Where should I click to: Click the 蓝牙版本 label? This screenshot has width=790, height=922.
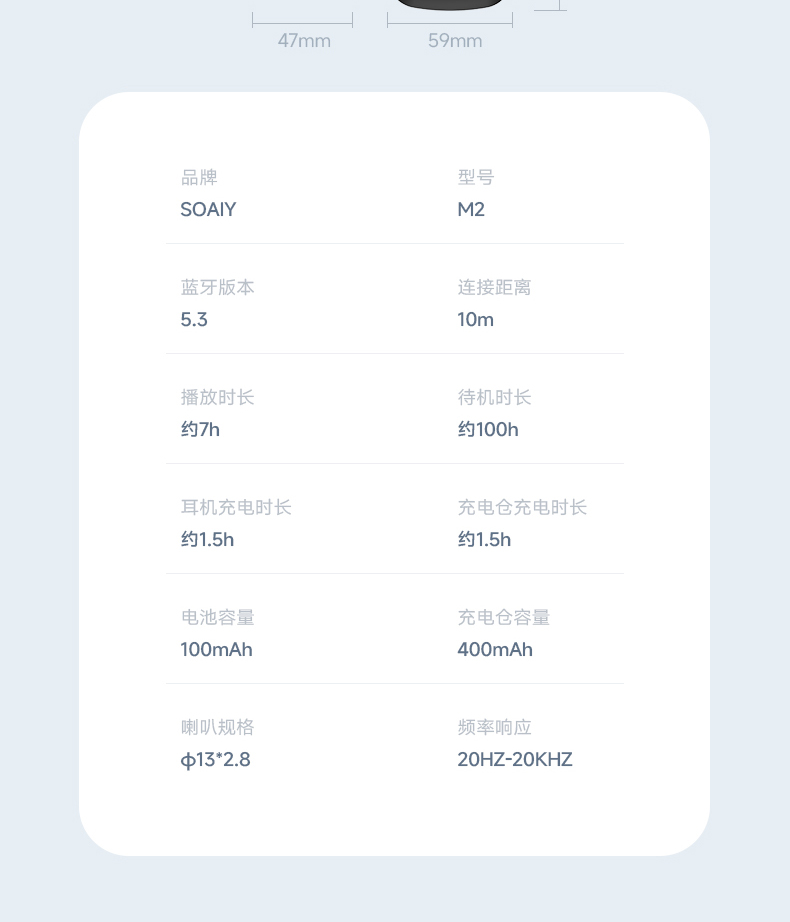tap(217, 287)
